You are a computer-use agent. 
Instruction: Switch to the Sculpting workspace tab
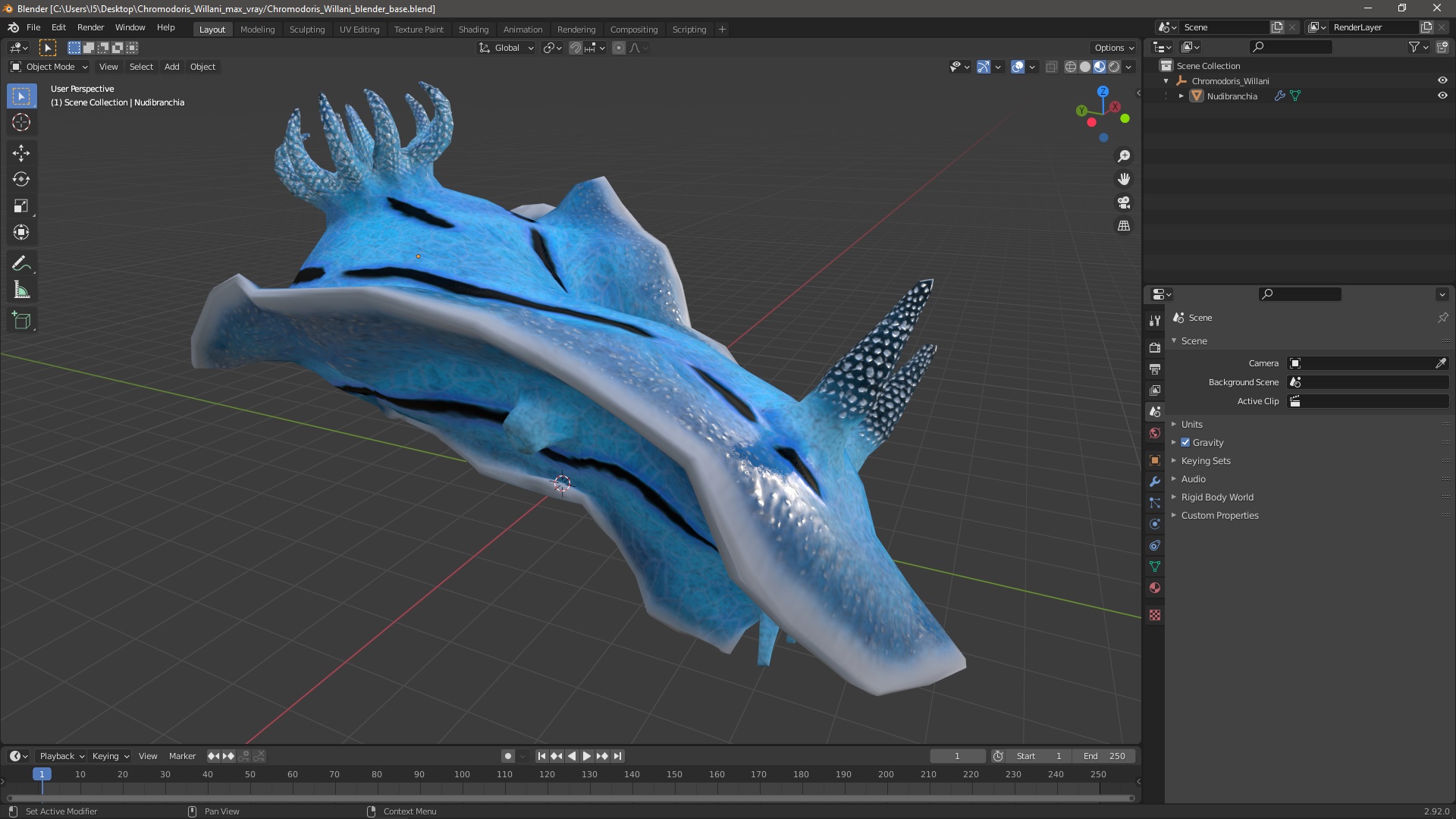click(307, 30)
